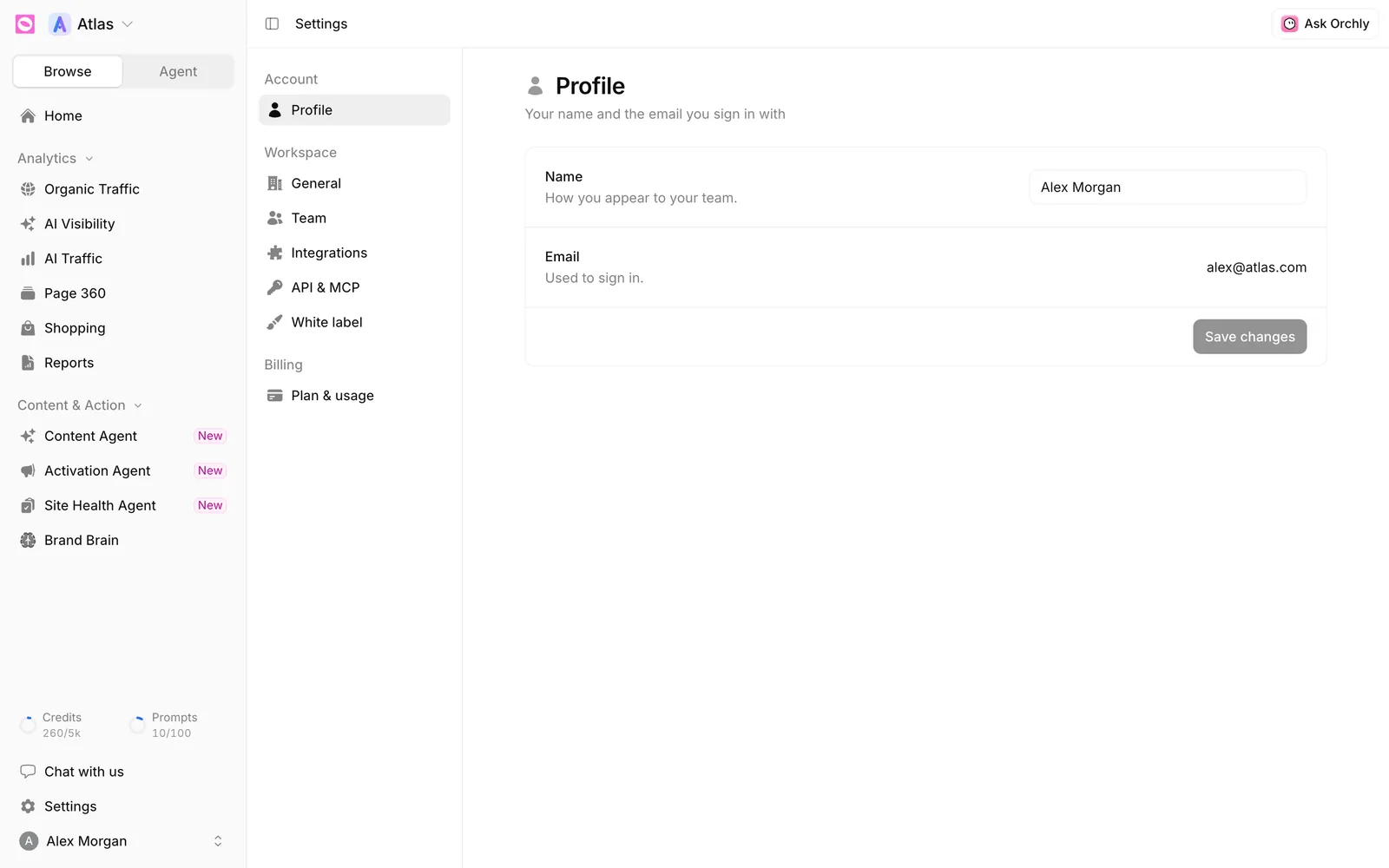
Task: Click the White label brush icon
Action: [x=275, y=322]
